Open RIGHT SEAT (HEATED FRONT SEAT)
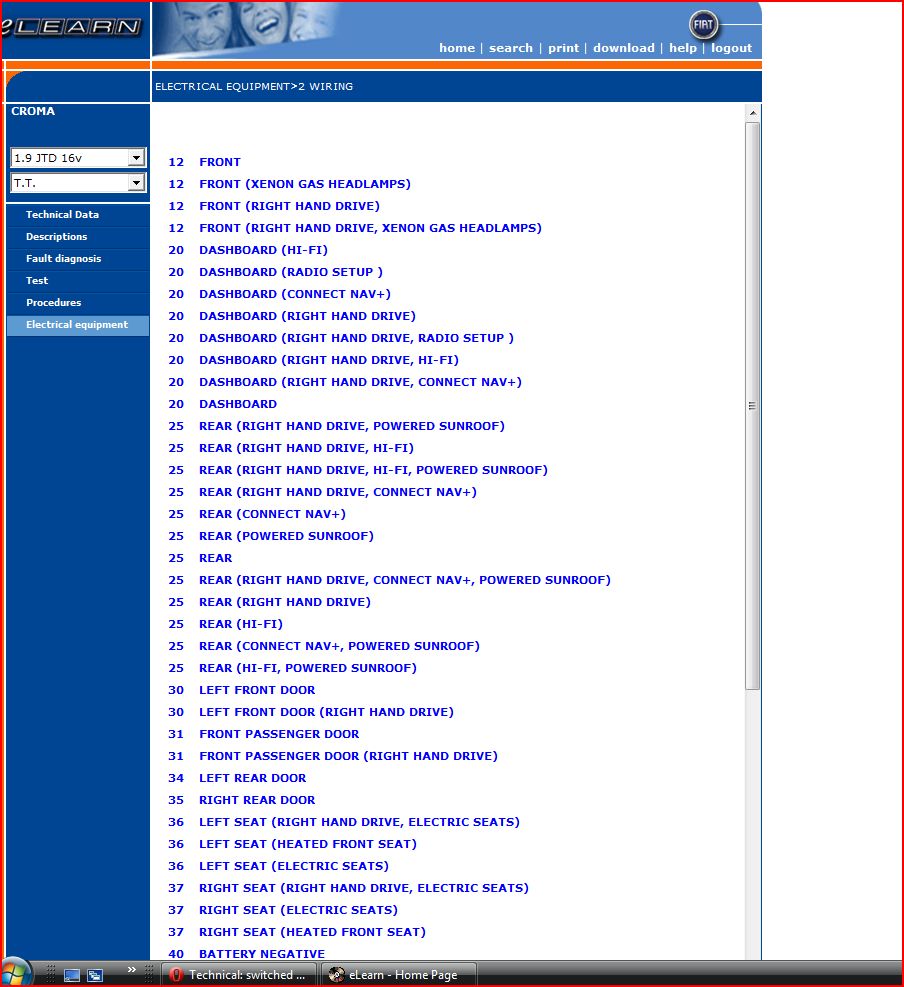 [312, 933]
